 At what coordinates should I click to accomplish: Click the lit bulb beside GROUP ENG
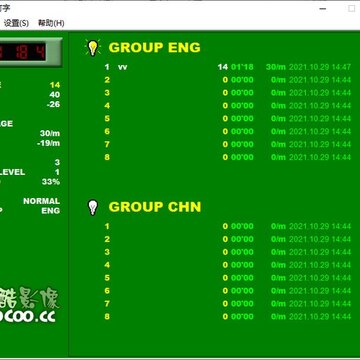pos(93,48)
